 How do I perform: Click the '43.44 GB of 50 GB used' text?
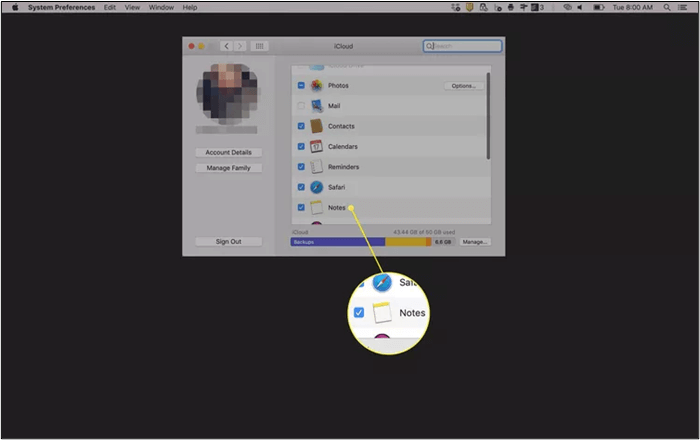(x=424, y=232)
